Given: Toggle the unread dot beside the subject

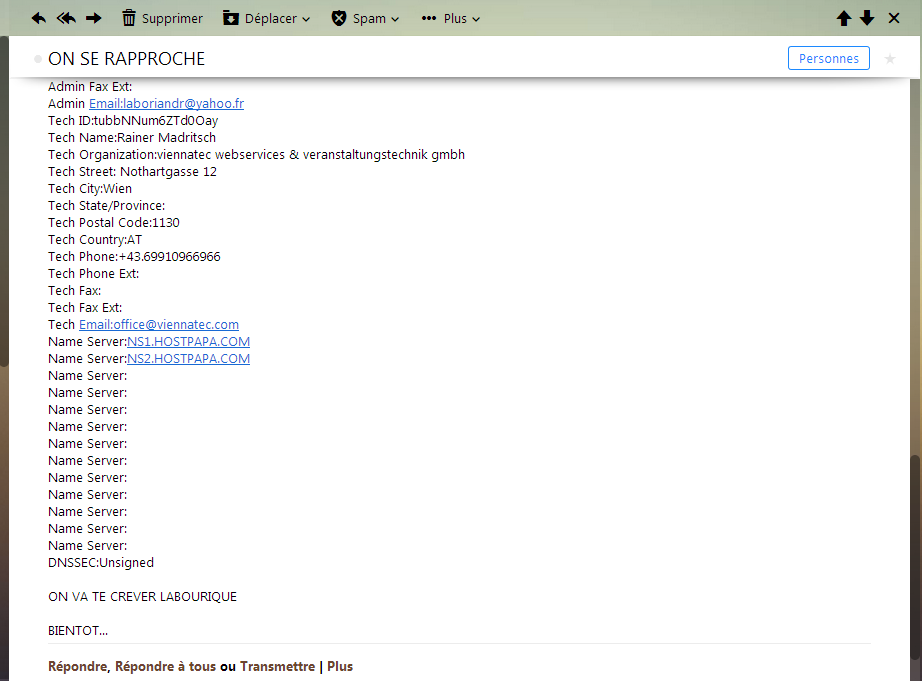Looking at the screenshot, I should click(x=38, y=59).
